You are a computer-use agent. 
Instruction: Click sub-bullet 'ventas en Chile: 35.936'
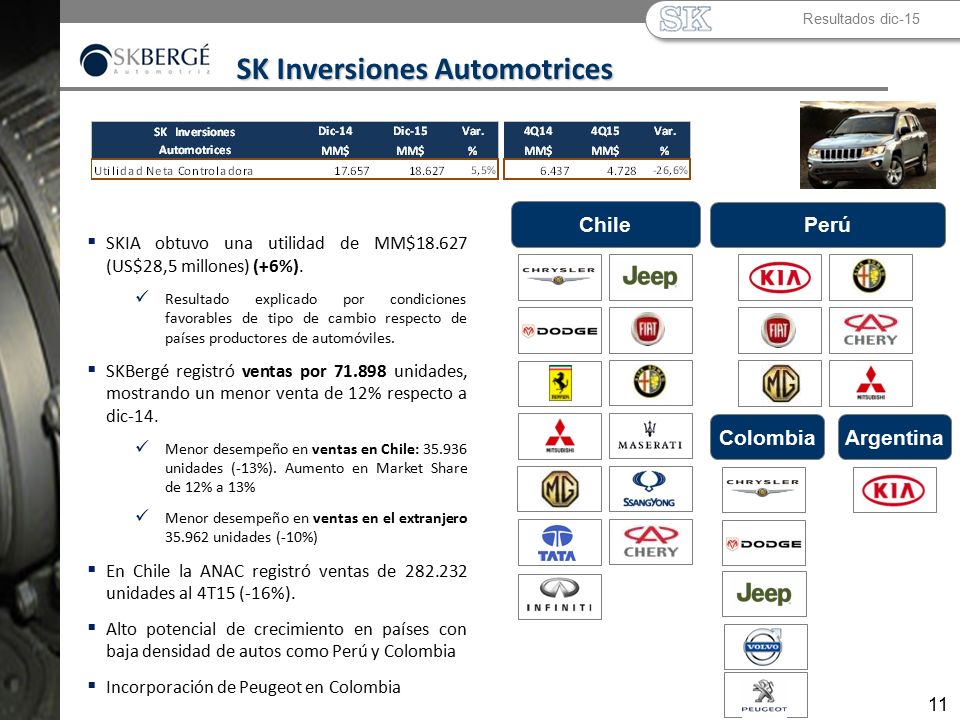pos(316,468)
